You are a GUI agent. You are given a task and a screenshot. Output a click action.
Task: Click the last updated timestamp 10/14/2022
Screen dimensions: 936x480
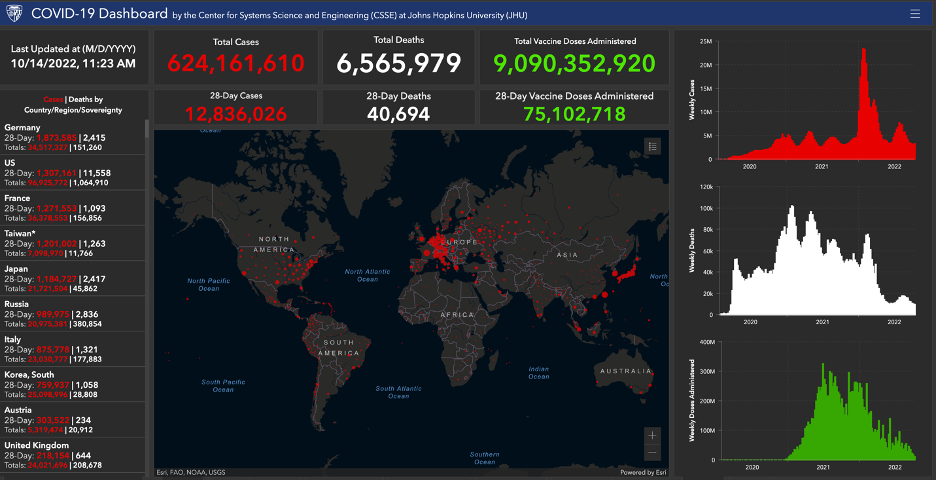[x=73, y=63]
